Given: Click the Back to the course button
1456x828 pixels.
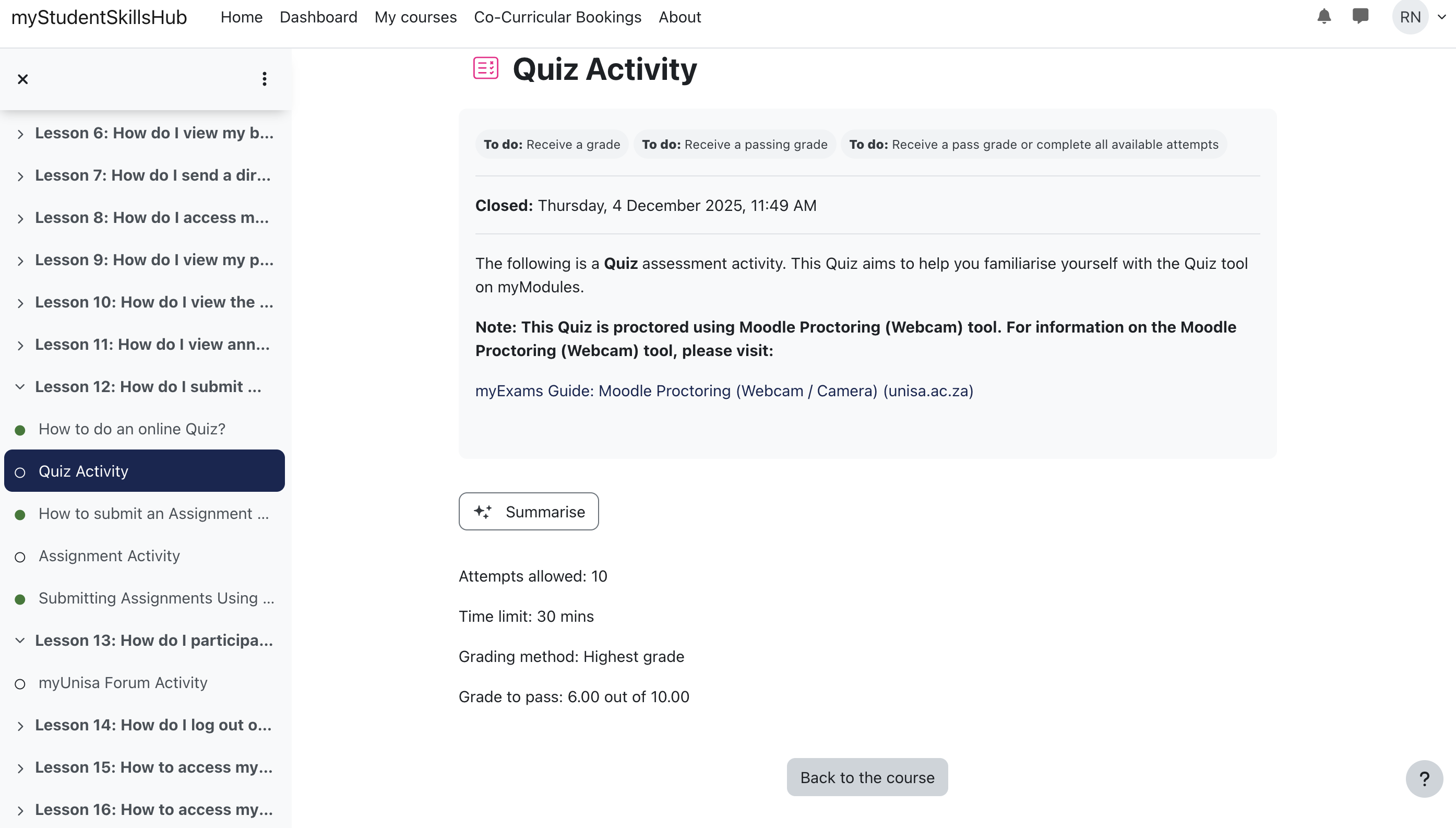Looking at the screenshot, I should tap(867, 777).
